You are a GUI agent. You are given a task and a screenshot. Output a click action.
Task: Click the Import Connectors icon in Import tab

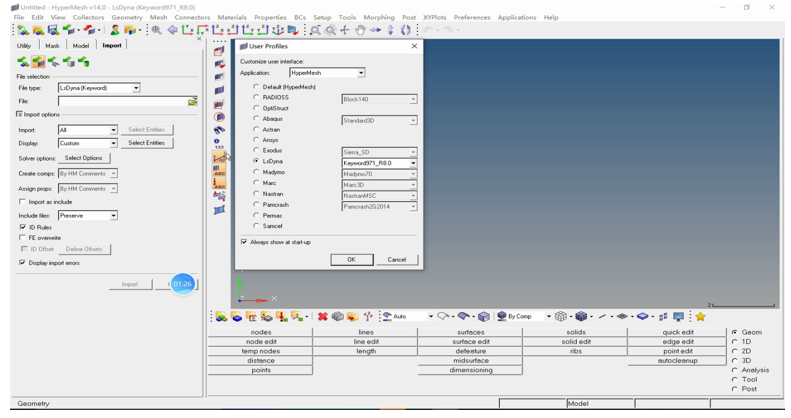[69, 62]
